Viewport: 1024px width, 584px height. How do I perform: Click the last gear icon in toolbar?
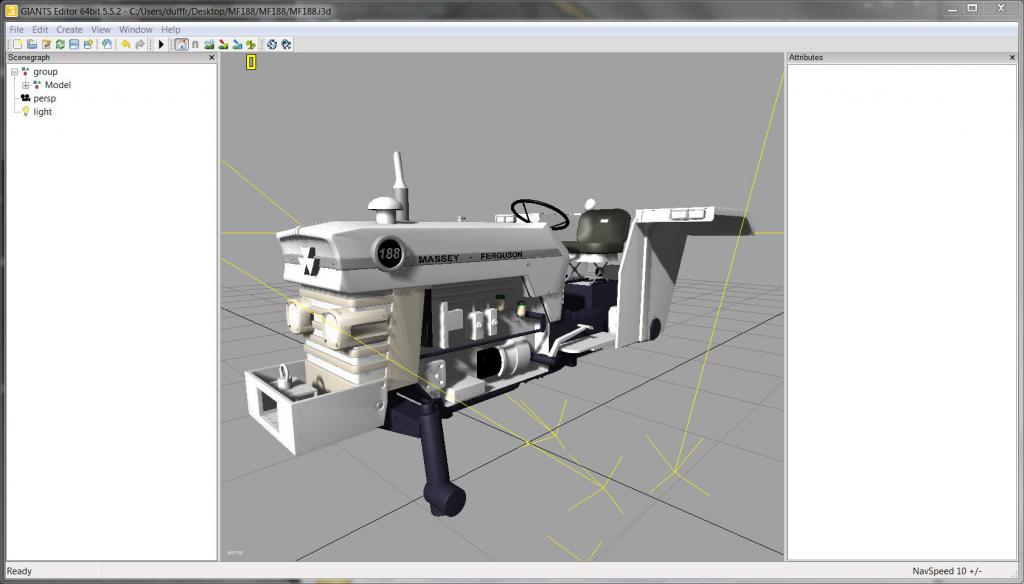coord(286,44)
